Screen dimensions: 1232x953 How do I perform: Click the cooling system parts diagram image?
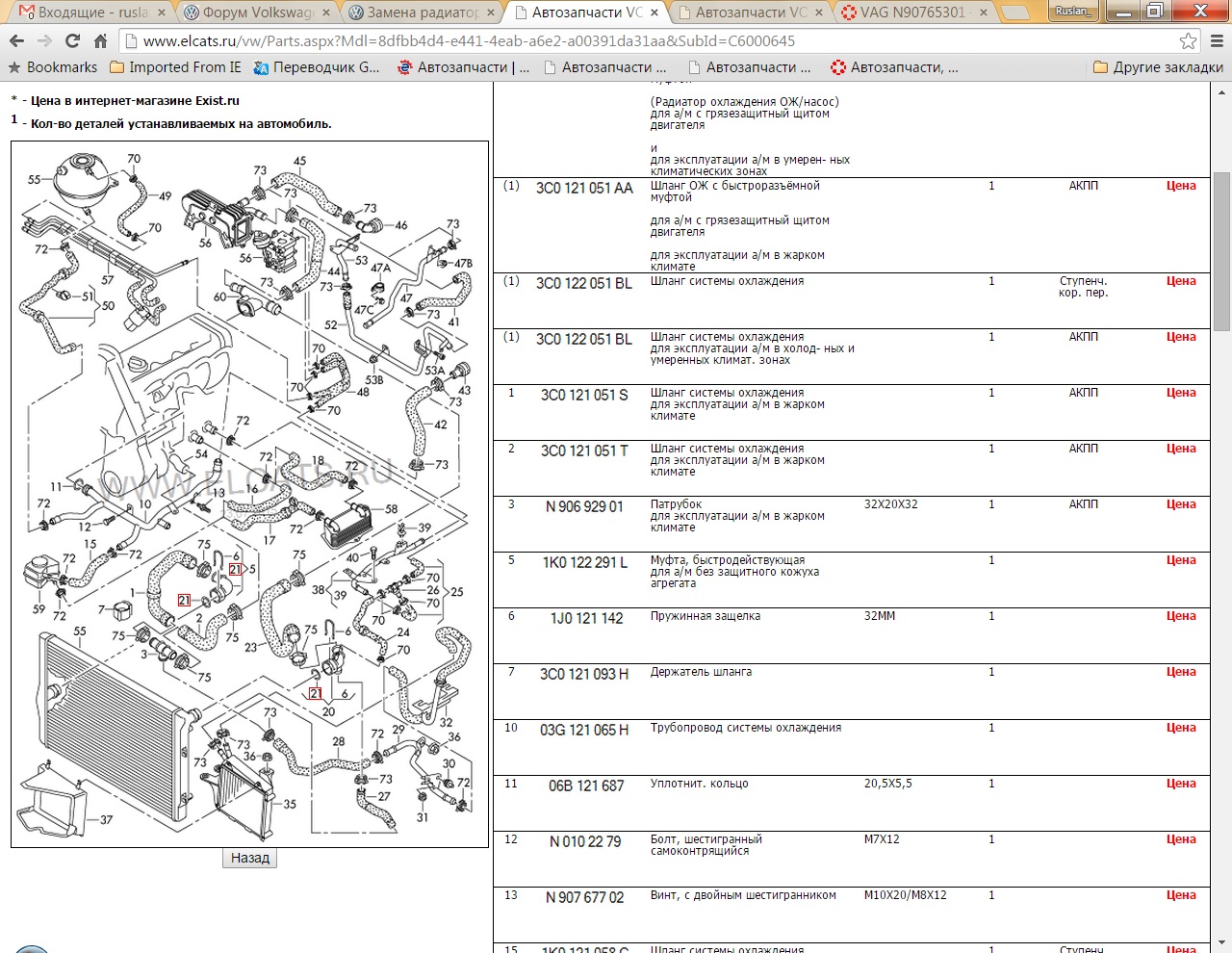[x=249, y=494]
